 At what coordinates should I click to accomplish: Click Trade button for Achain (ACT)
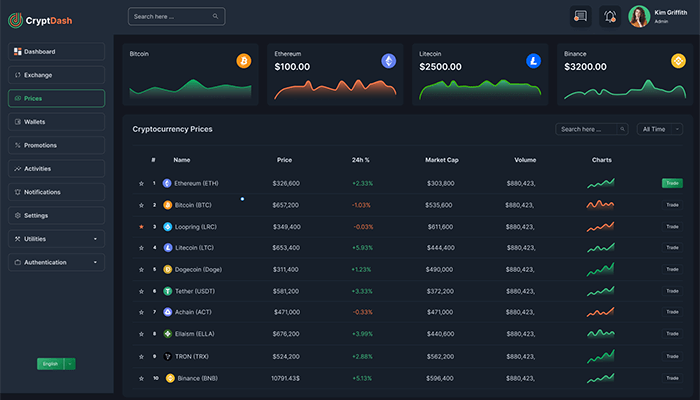tap(672, 312)
